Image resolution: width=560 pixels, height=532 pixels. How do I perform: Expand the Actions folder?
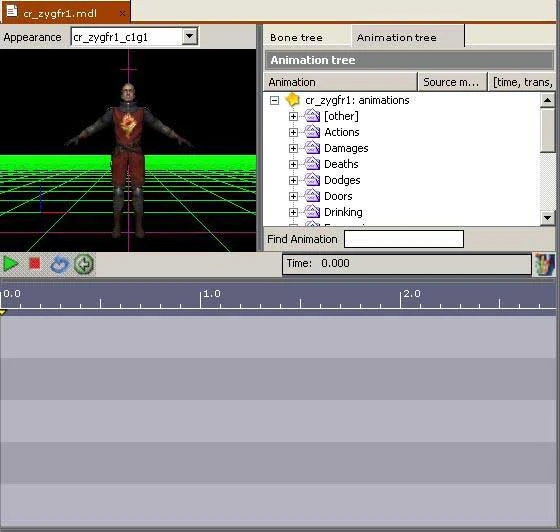tap(293, 132)
